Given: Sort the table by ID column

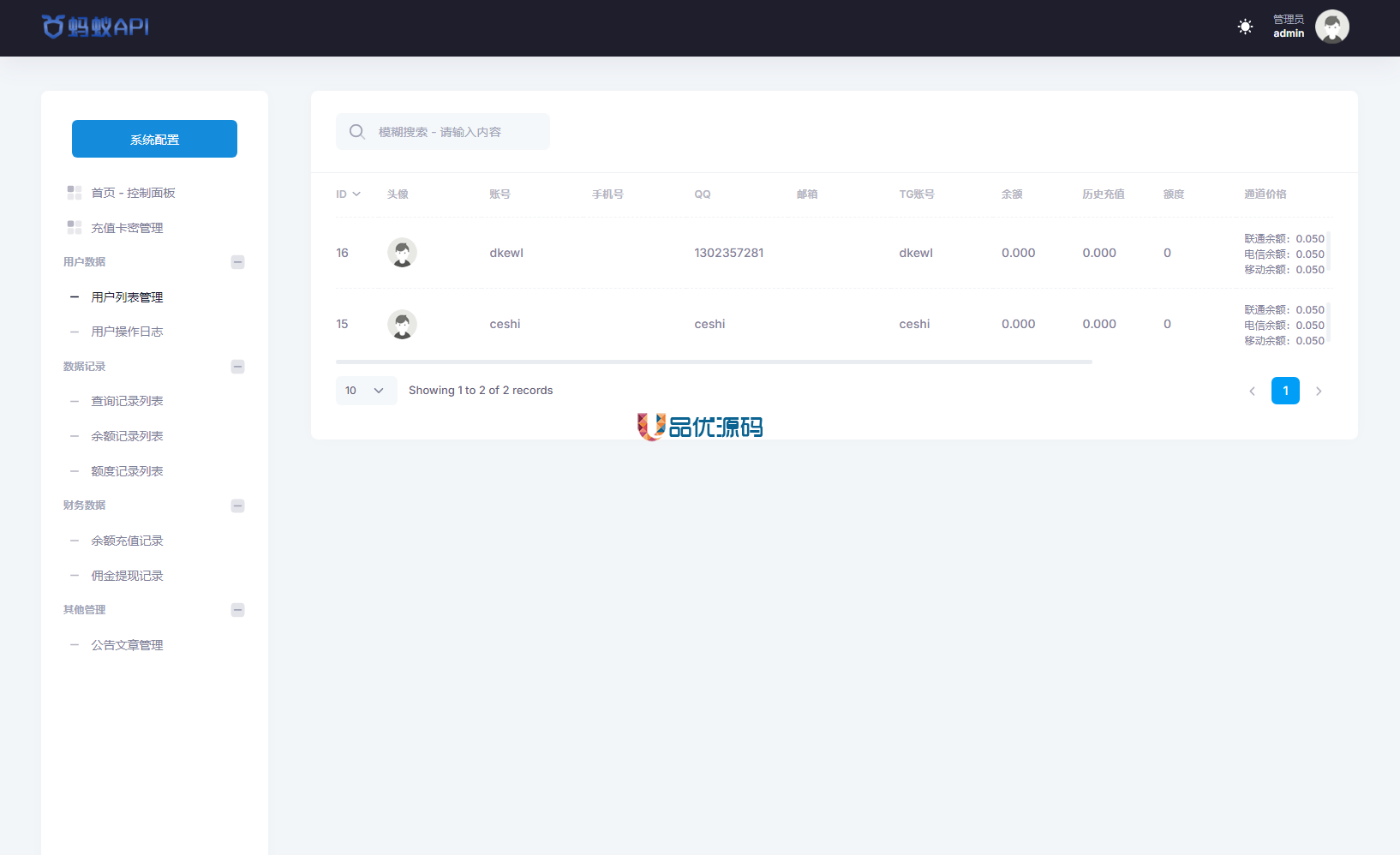Looking at the screenshot, I should [348, 194].
